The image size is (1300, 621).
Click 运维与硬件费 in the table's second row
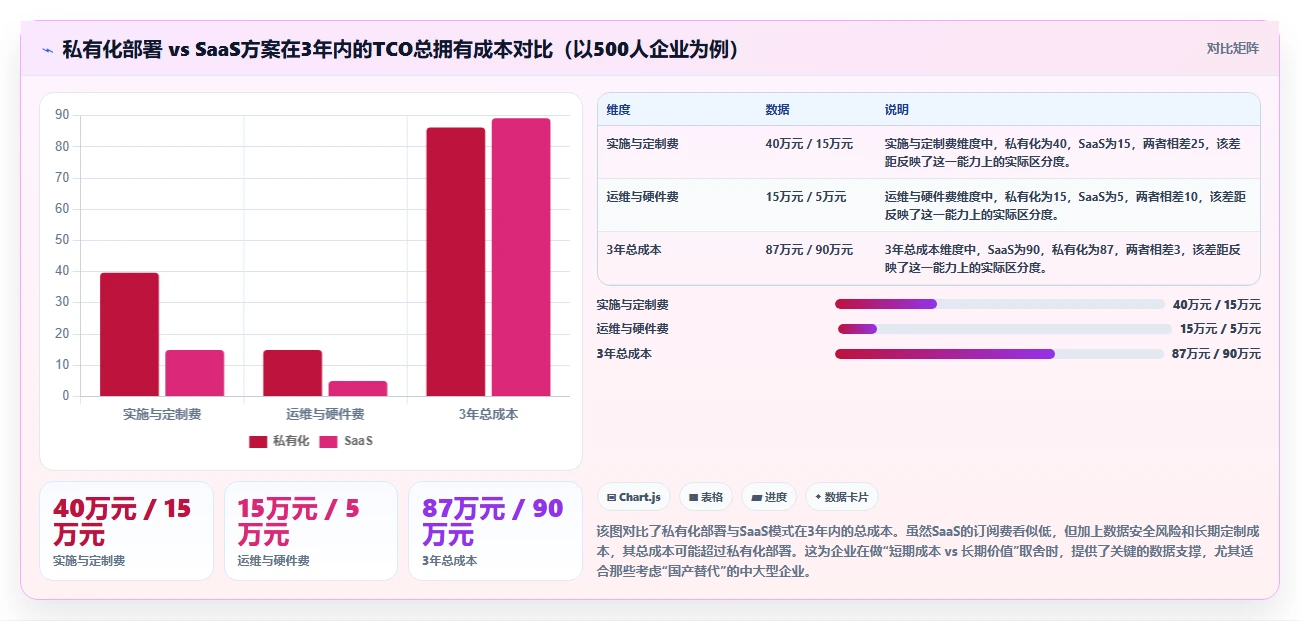tap(642, 197)
